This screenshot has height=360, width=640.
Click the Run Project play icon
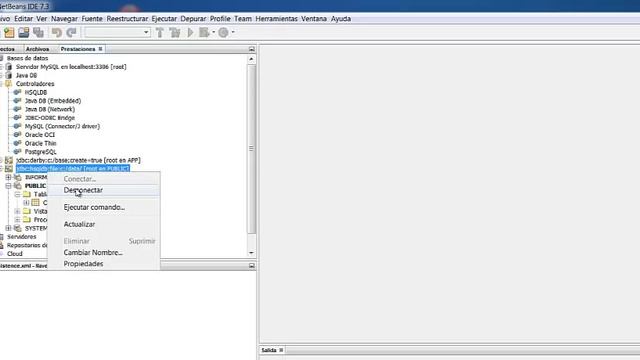[x=190, y=32]
